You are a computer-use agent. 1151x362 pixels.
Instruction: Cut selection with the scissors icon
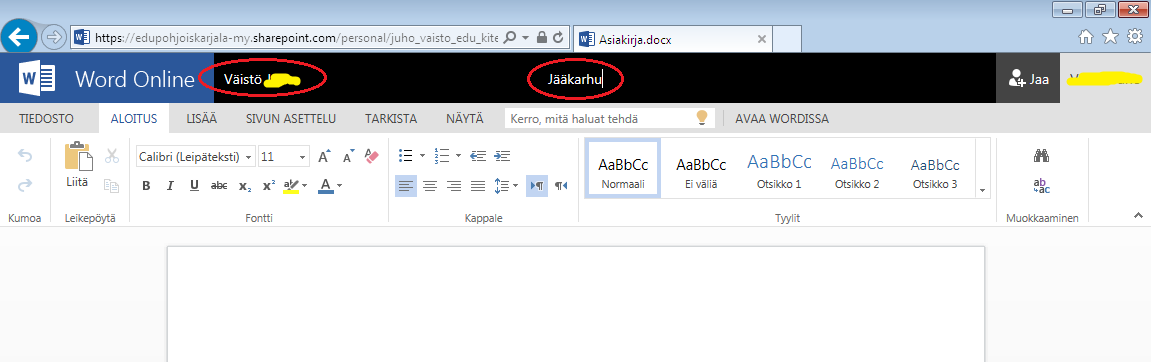[x=112, y=156]
